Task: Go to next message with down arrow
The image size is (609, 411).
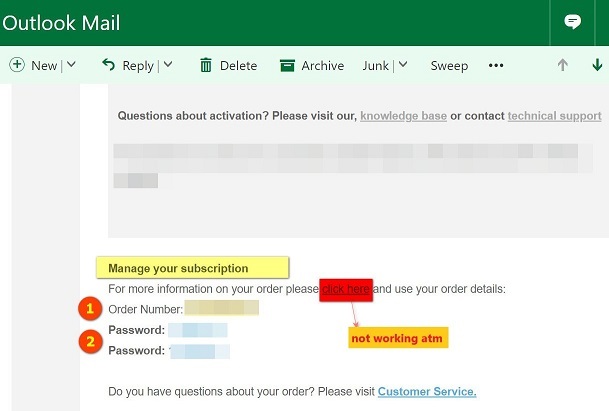Action: [x=598, y=66]
